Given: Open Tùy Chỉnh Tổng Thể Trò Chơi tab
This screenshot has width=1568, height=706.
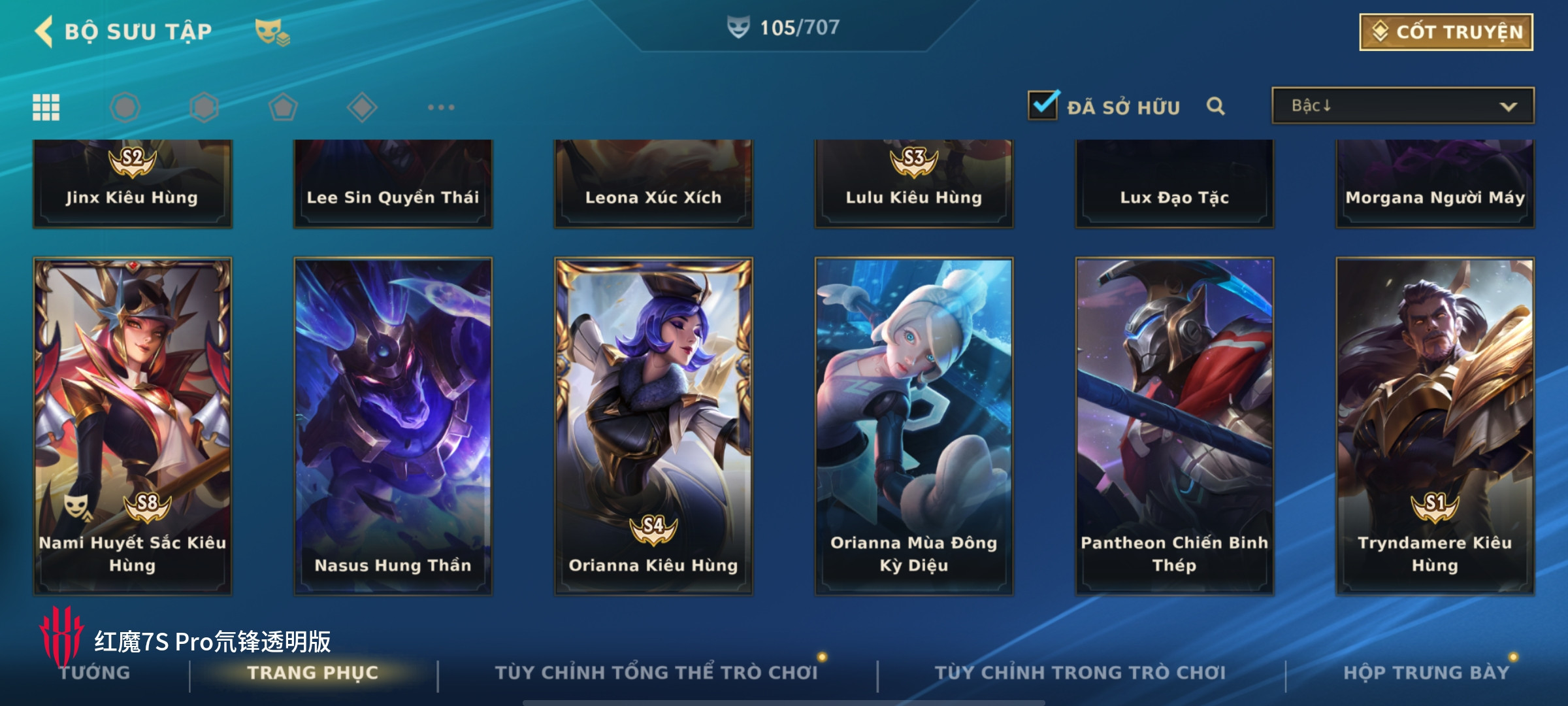Looking at the screenshot, I should pos(657,673).
